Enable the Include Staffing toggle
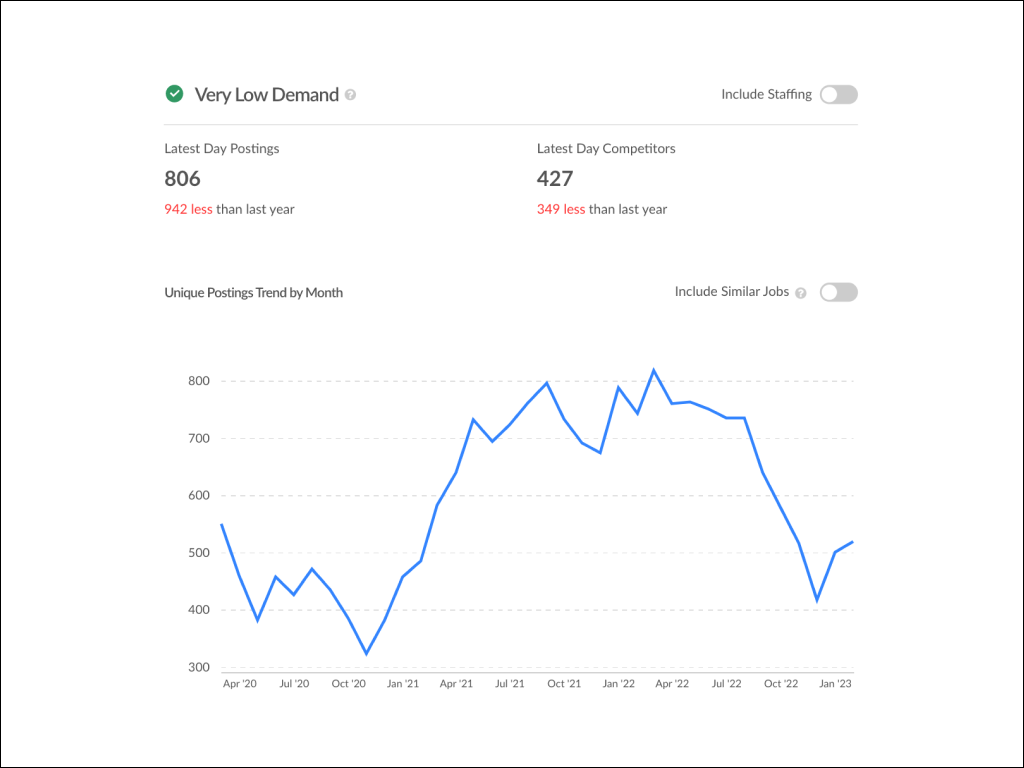The width and height of the screenshot is (1024, 768). click(x=839, y=95)
